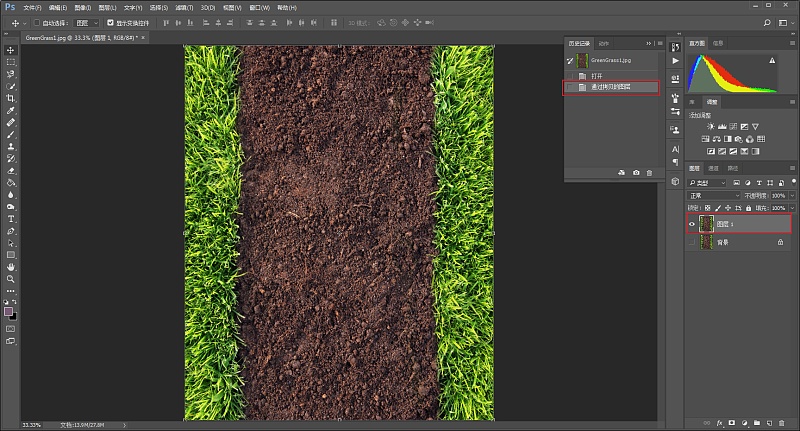Toggle the 自动选择 checkbox
Image resolution: width=800 pixels, height=431 pixels.
[37, 22]
